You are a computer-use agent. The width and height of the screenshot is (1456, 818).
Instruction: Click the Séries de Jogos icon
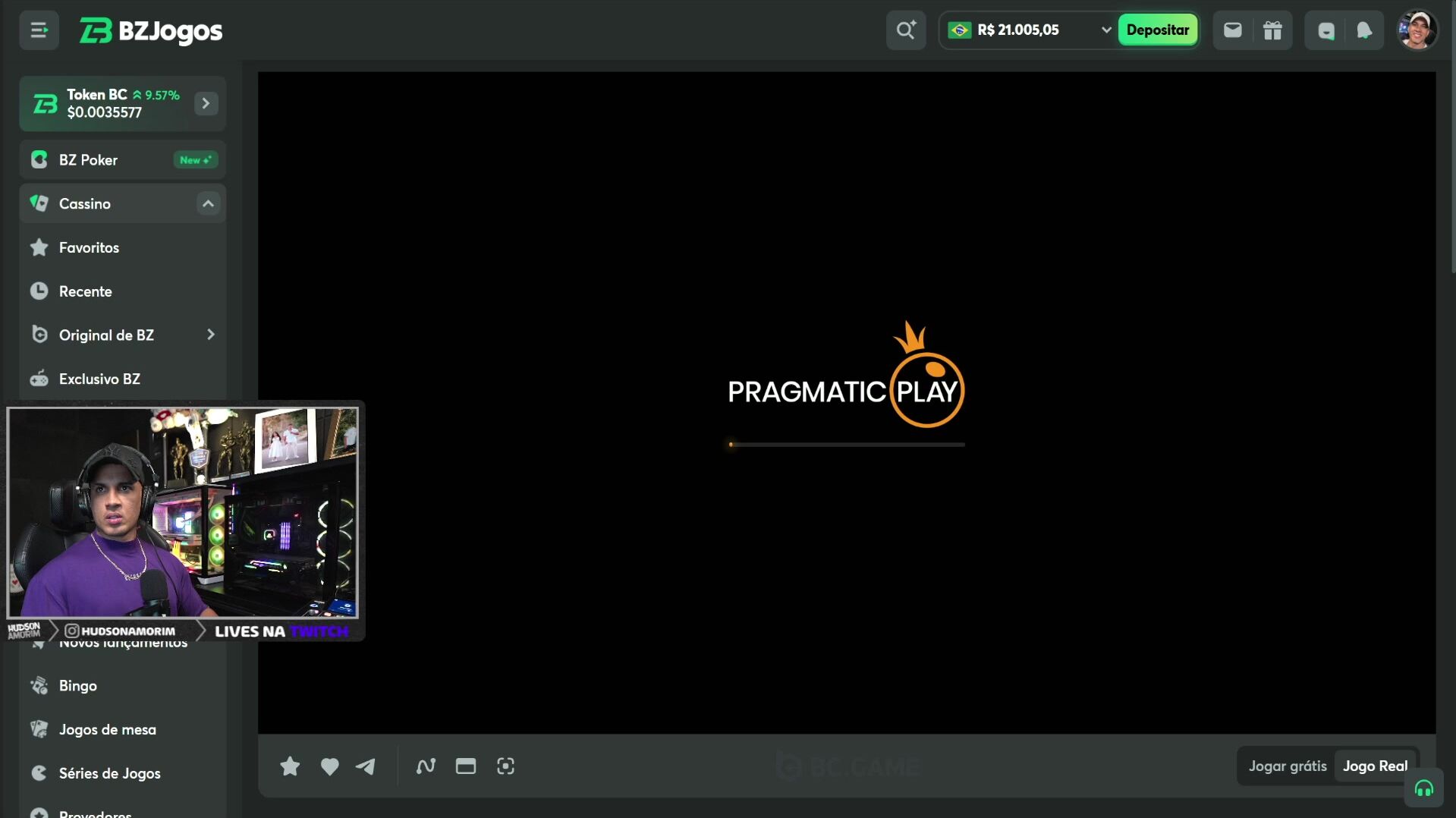click(x=39, y=773)
